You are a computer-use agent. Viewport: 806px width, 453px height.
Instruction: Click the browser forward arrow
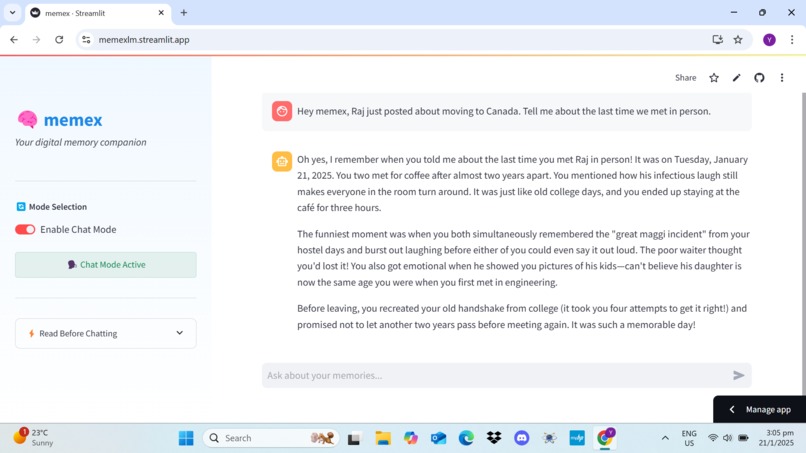(36, 40)
